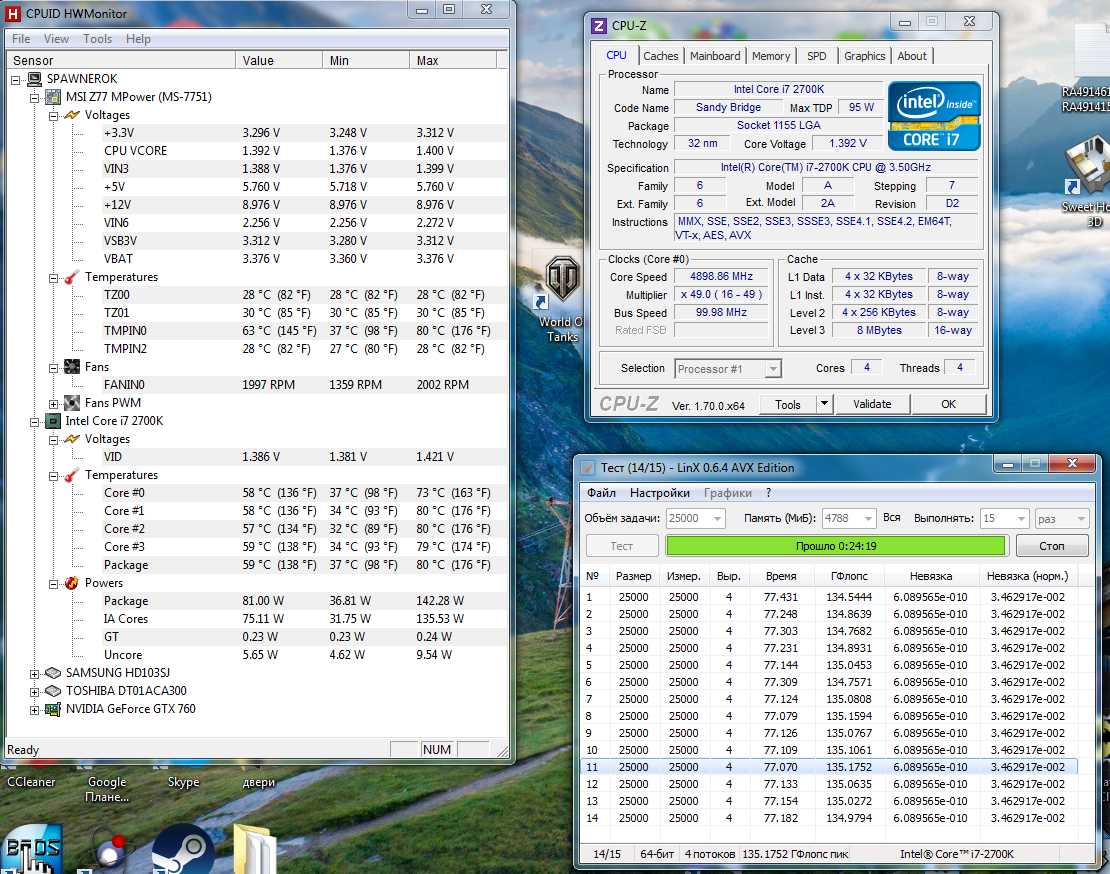Click the green LinX elapsed-time progress bar

(836, 546)
